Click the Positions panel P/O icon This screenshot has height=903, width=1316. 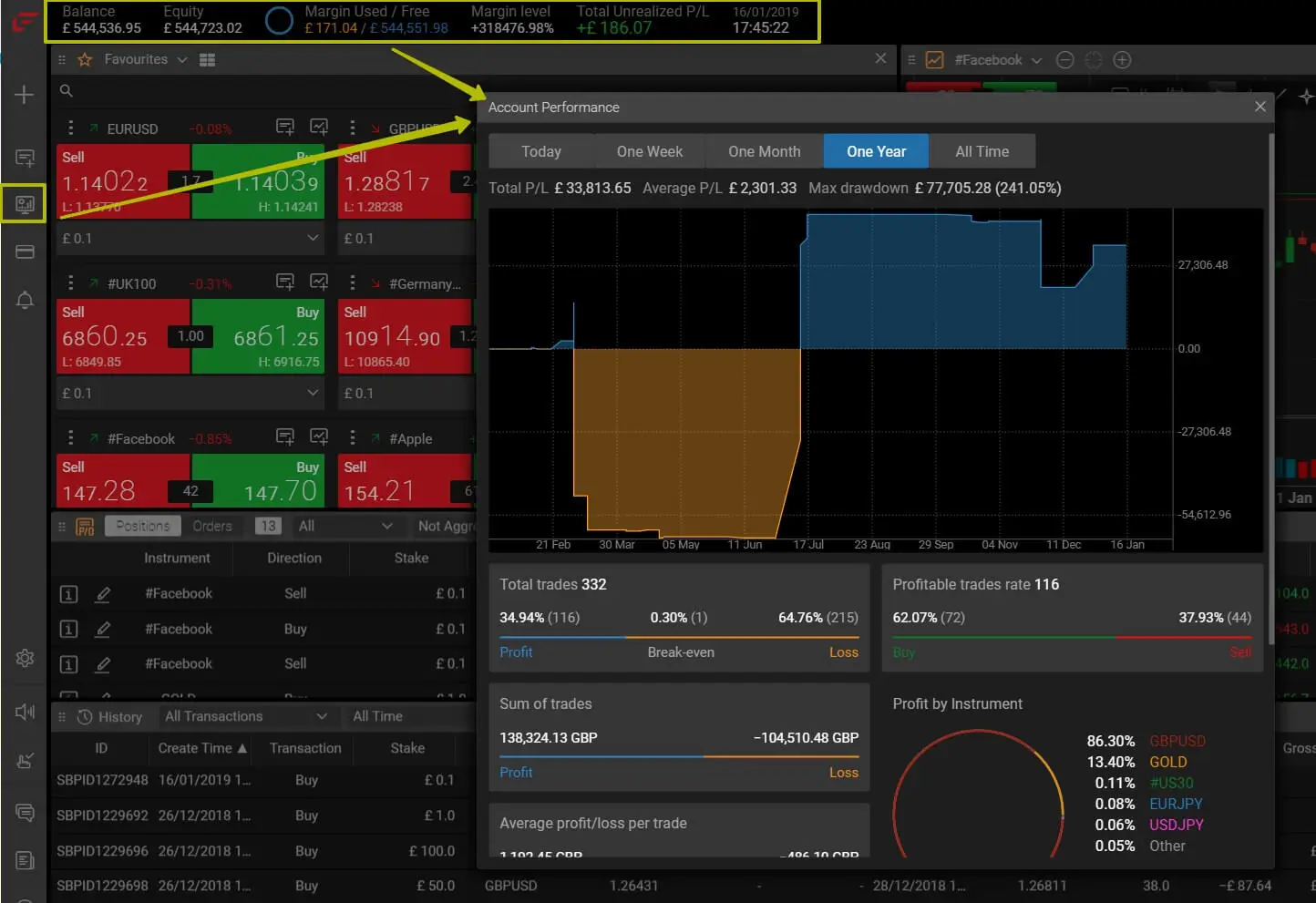coord(85,527)
